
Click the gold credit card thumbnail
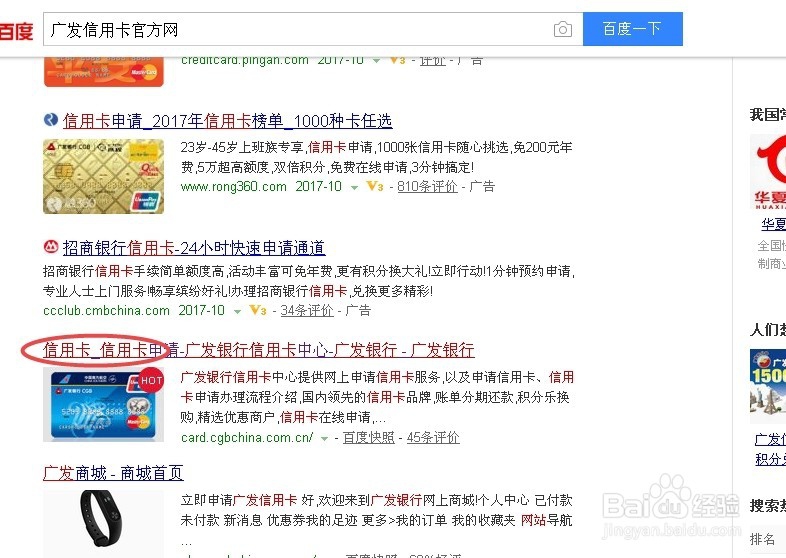pos(103,176)
